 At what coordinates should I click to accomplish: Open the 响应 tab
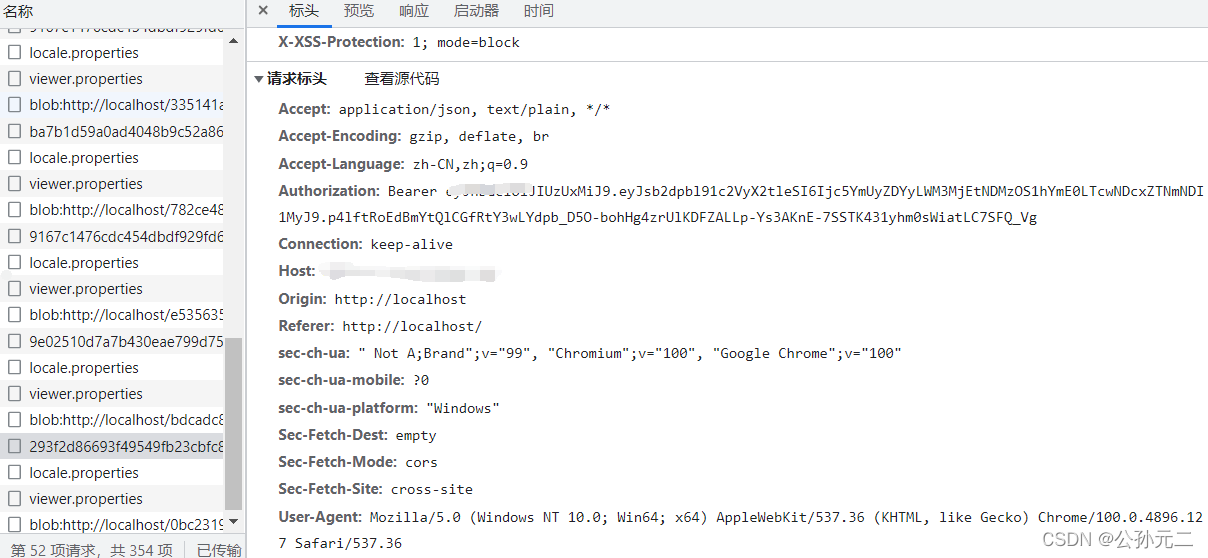414,11
